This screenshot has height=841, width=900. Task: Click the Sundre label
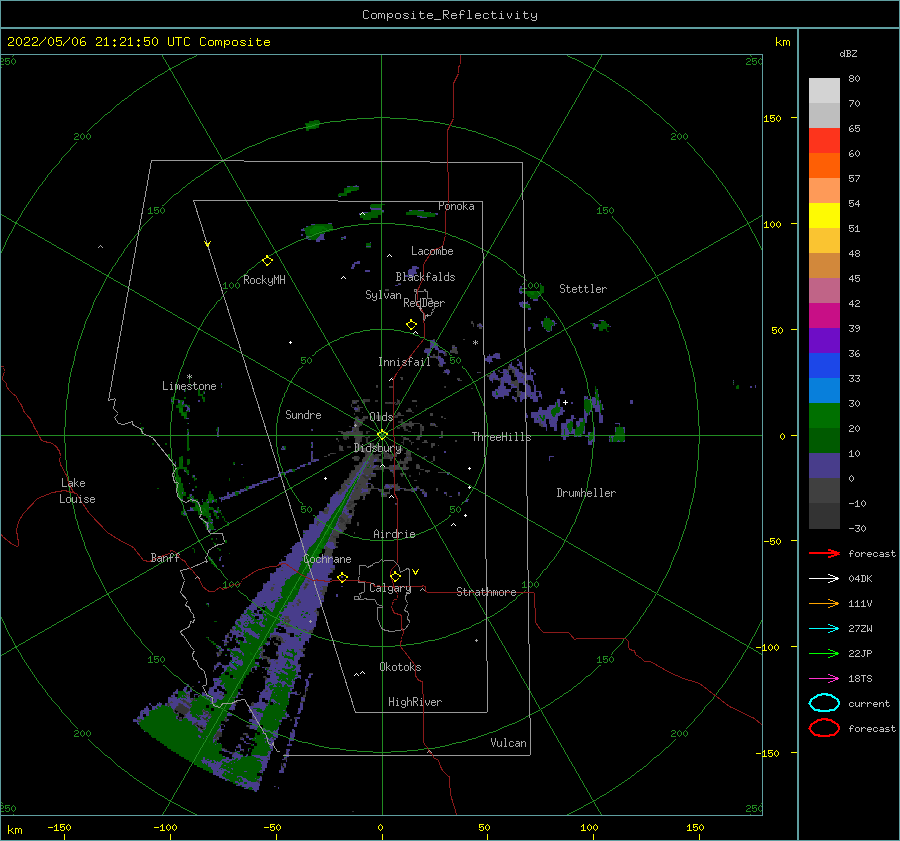point(303,414)
